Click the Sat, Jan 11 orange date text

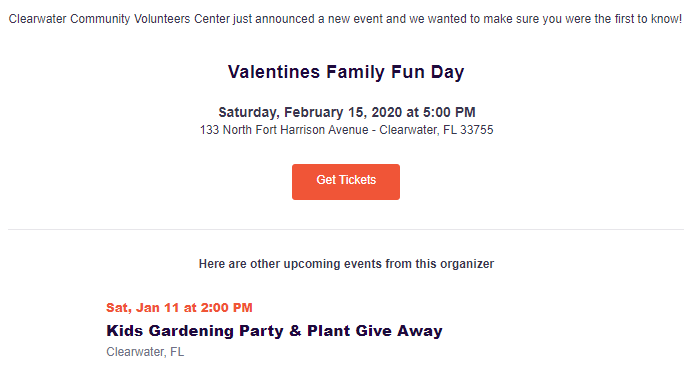pos(179,307)
